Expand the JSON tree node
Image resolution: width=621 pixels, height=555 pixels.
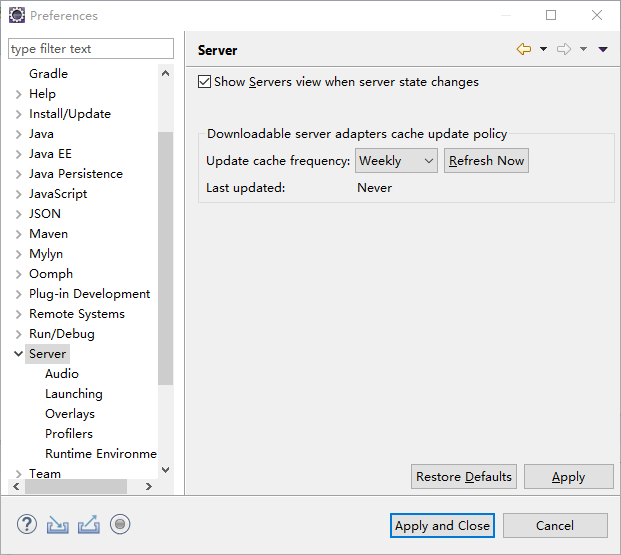pyautogui.click(x=18, y=214)
